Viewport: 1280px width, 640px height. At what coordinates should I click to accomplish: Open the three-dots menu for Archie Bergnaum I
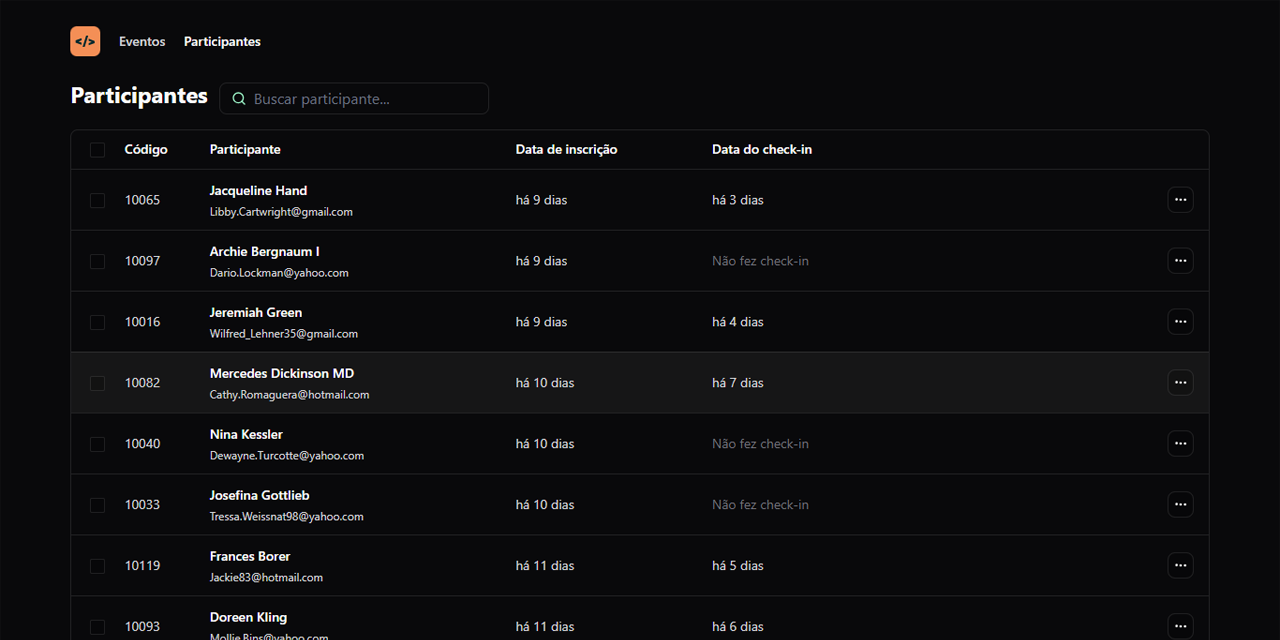point(1180,261)
